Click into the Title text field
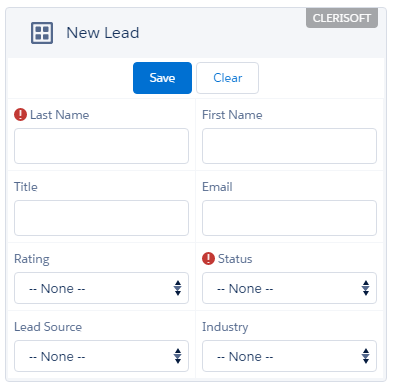 101,218
